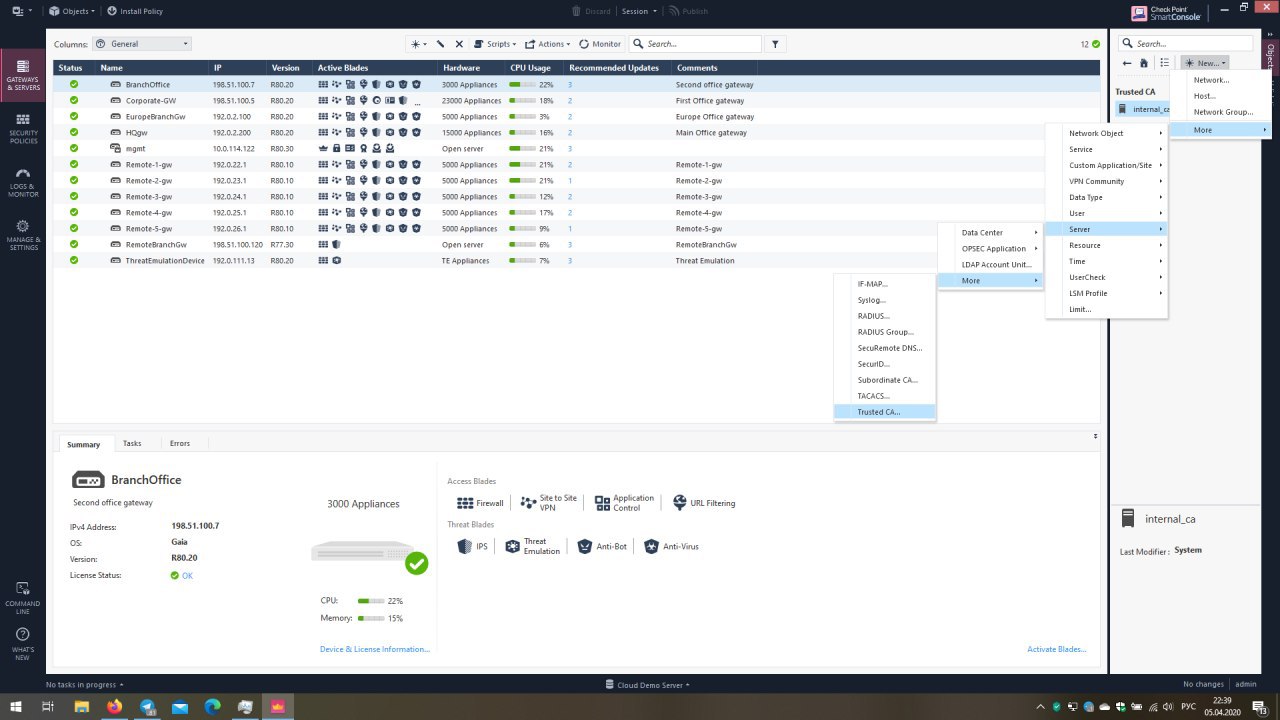Click green status icon of mgmt row
The height and width of the screenshot is (720, 1280).
(74, 148)
